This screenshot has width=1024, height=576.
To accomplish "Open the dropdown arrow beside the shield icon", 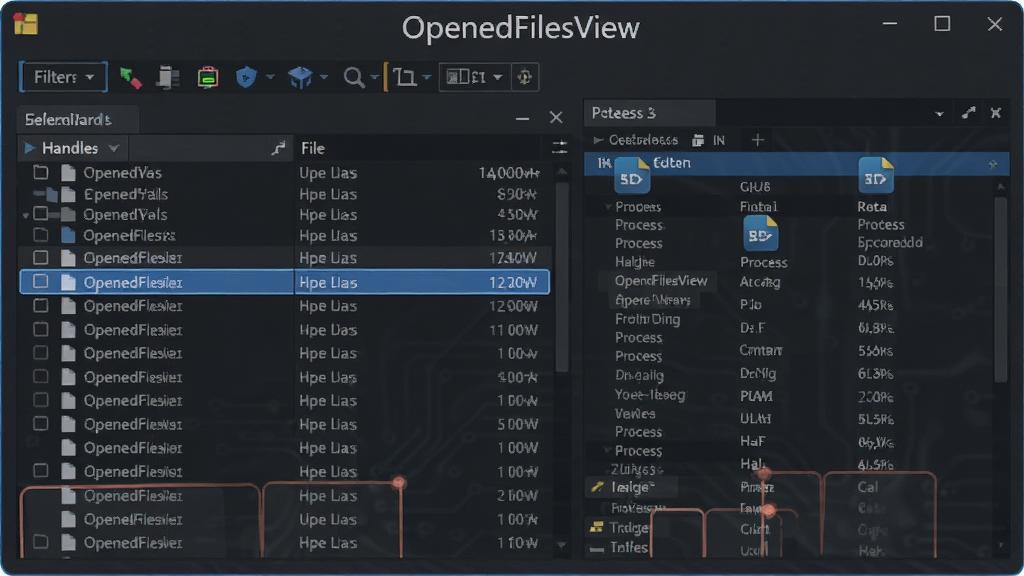I will [x=269, y=77].
